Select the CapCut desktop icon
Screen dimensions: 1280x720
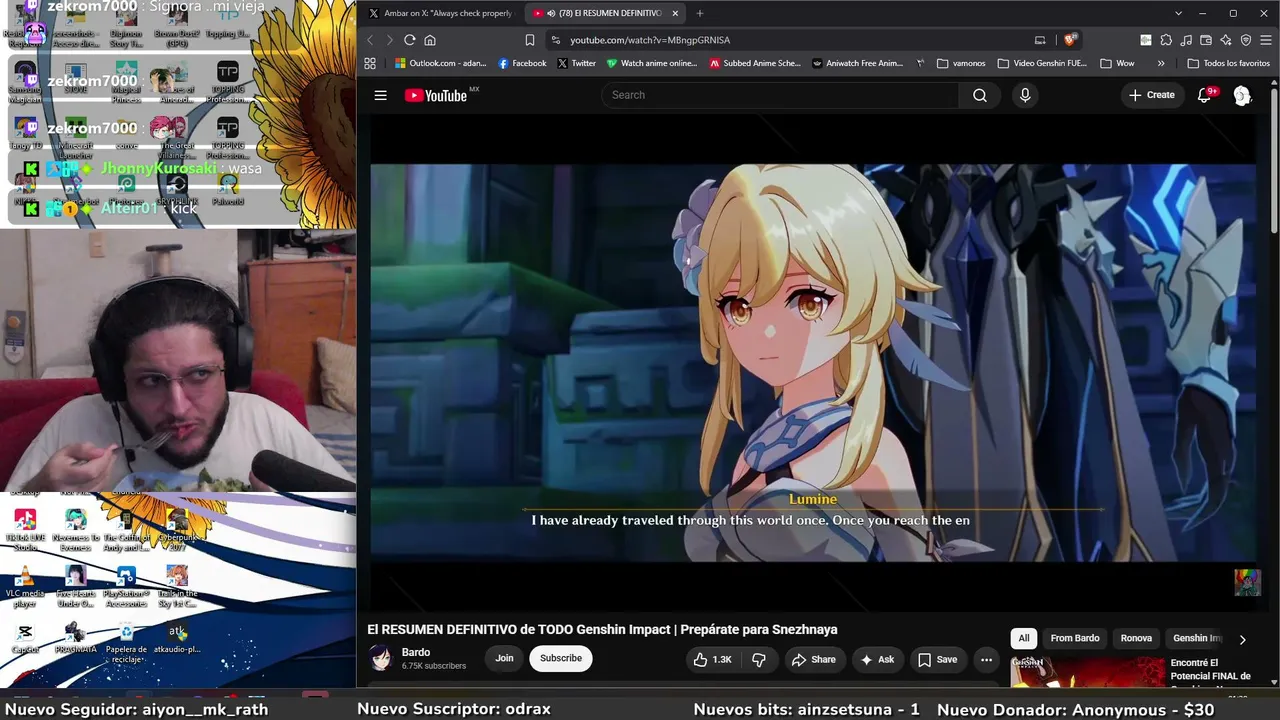coord(25,638)
